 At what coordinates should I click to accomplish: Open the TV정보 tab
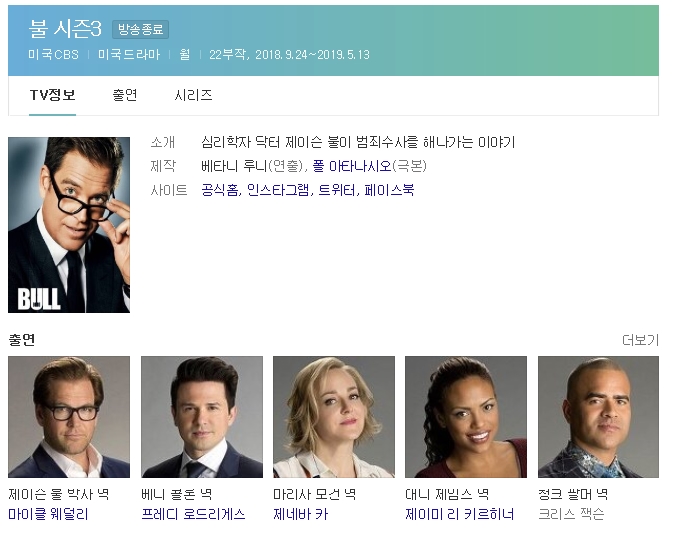[x=53, y=95]
